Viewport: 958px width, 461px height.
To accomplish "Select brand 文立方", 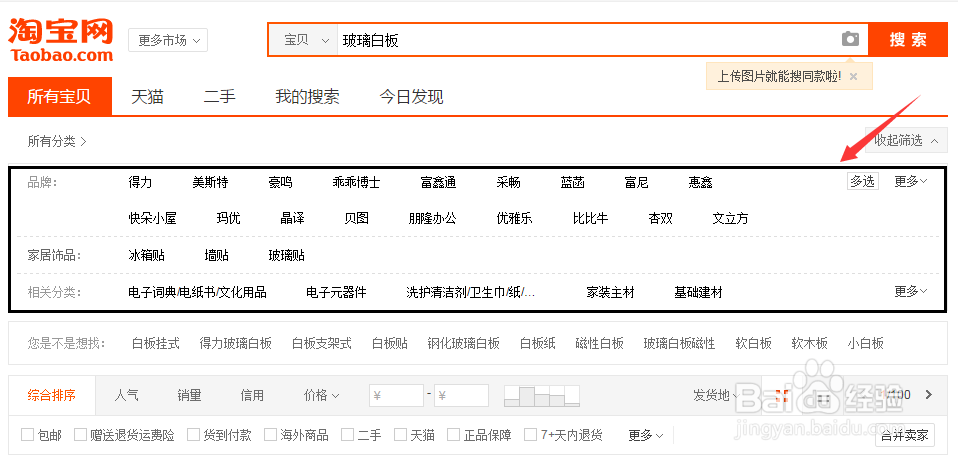I will coord(730,218).
